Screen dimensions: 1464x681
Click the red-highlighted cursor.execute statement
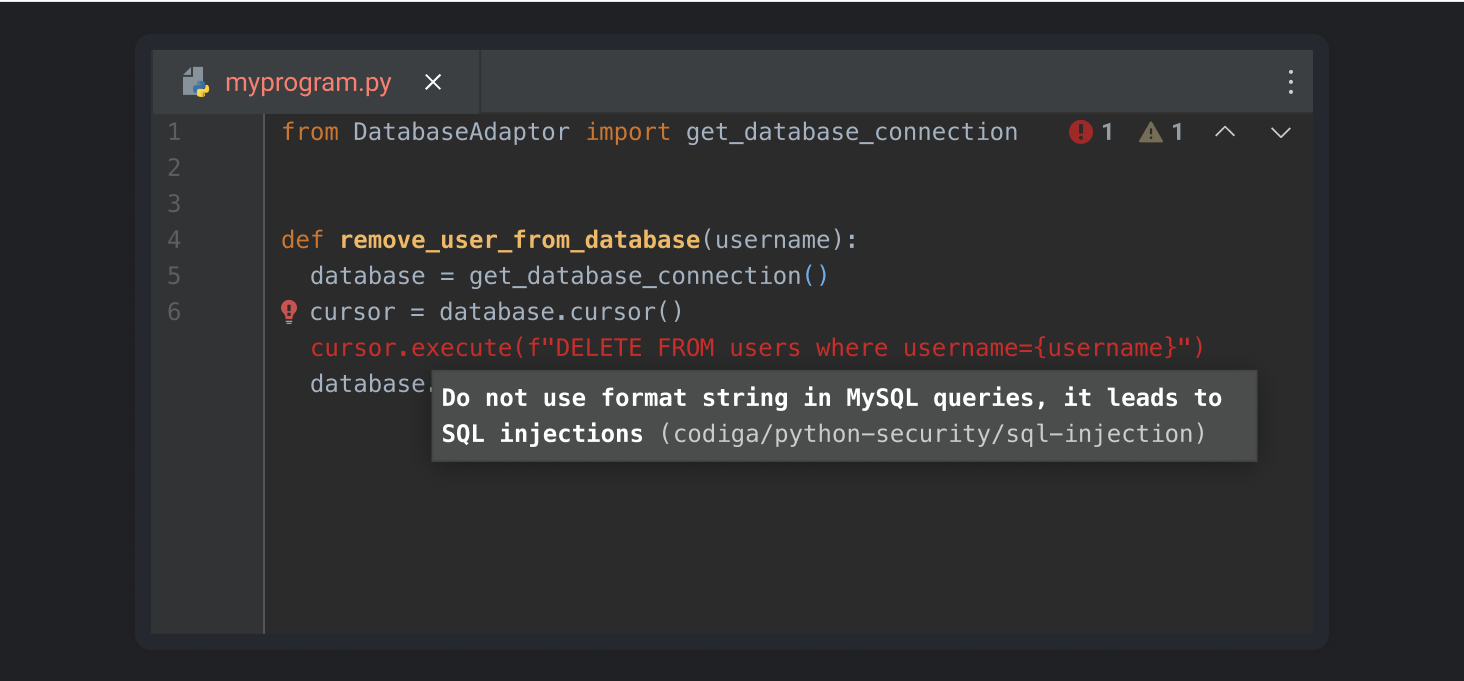[x=757, y=348]
